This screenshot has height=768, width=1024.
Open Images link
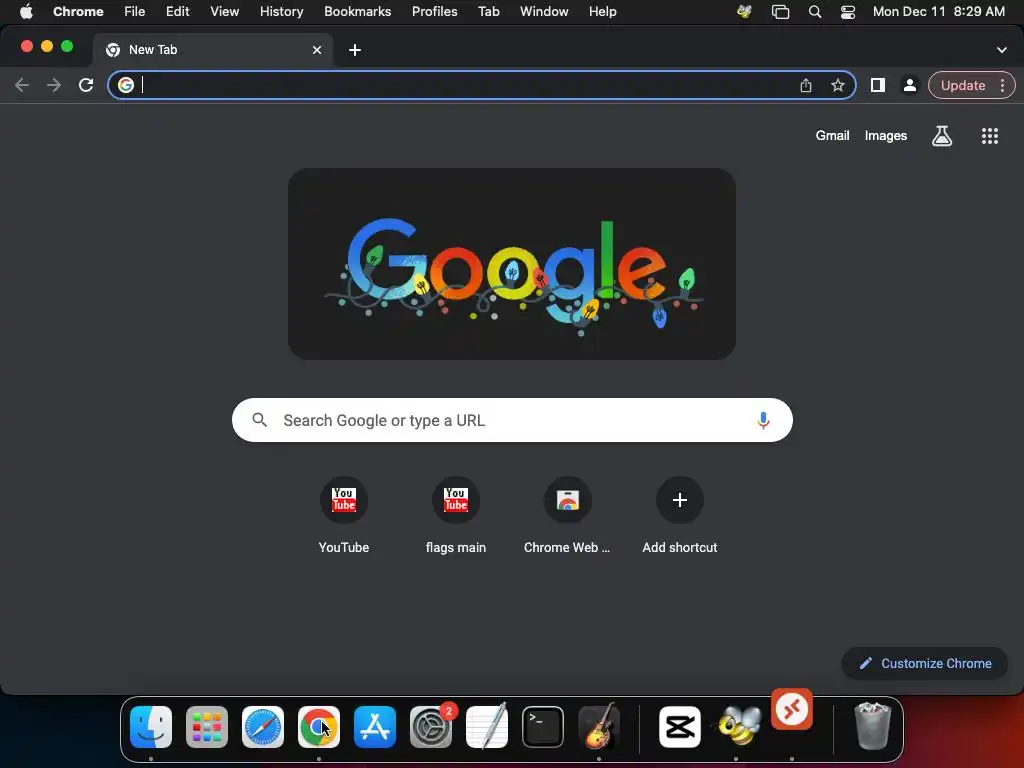[886, 135]
